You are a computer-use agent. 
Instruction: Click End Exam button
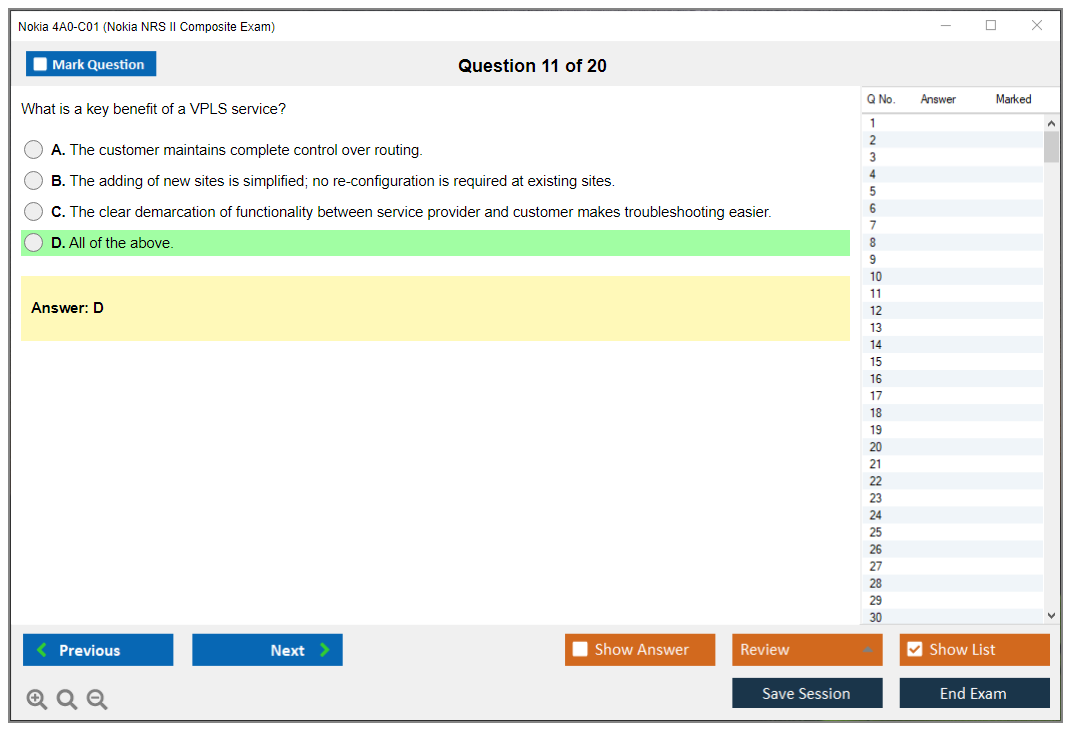(974, 694)
